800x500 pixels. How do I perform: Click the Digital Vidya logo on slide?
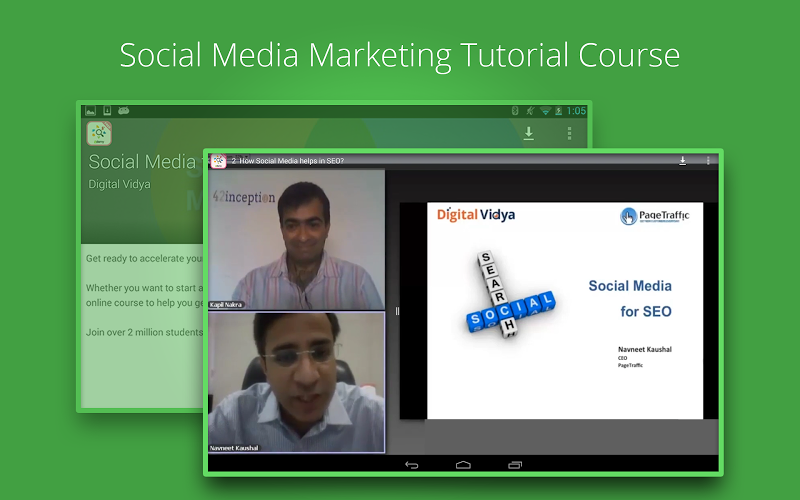(476, 215)
